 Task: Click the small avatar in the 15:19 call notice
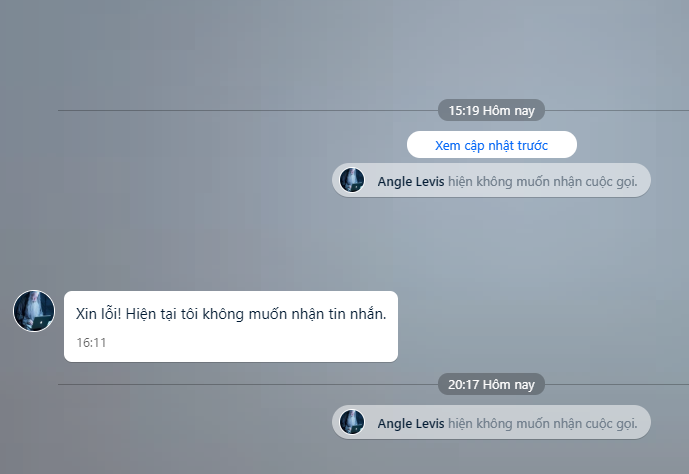click(x=352, y=180)
